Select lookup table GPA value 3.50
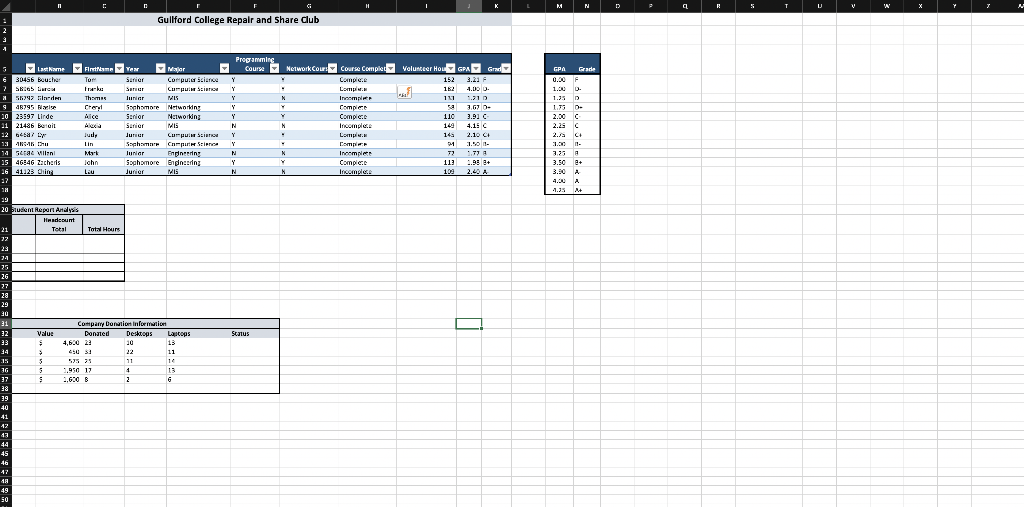The image size is (1024, 507). pos(560,162)
